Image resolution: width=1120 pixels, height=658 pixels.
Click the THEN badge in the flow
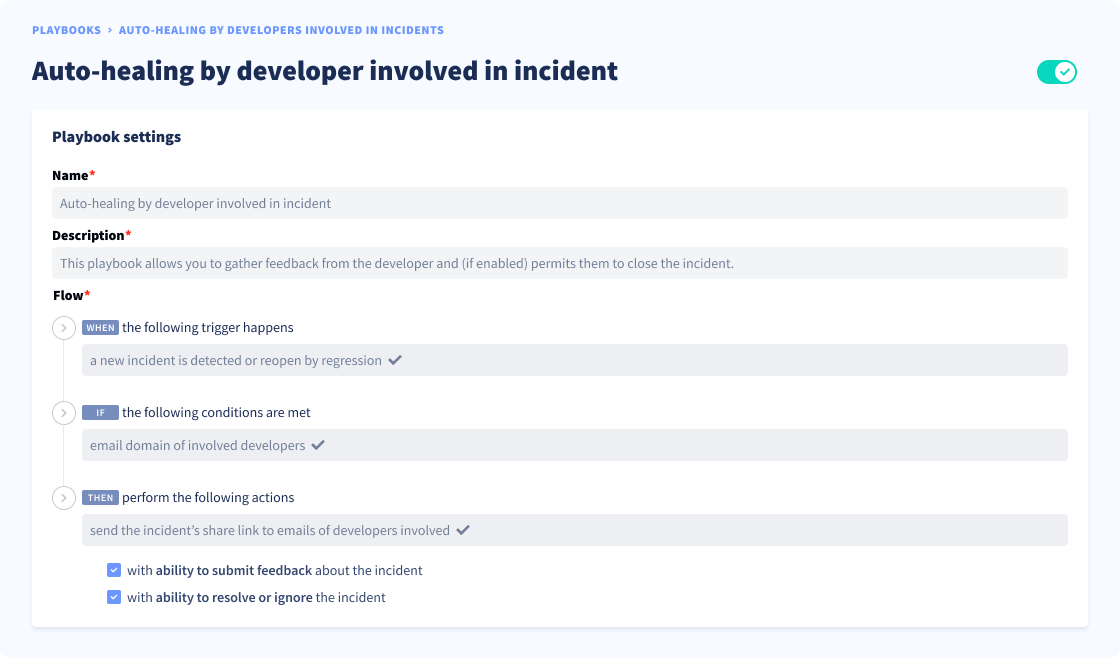click(102, 497)
